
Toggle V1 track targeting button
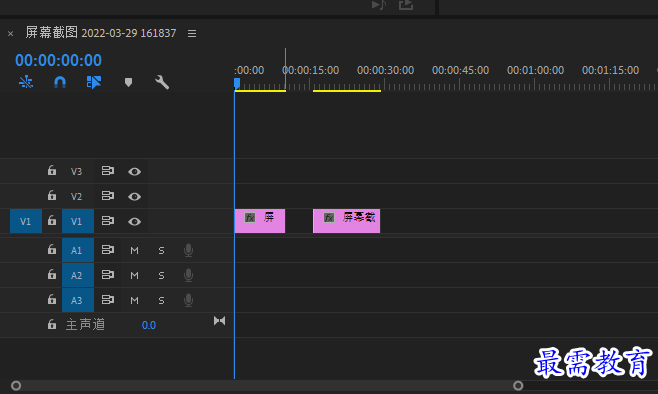pos(78,221)
